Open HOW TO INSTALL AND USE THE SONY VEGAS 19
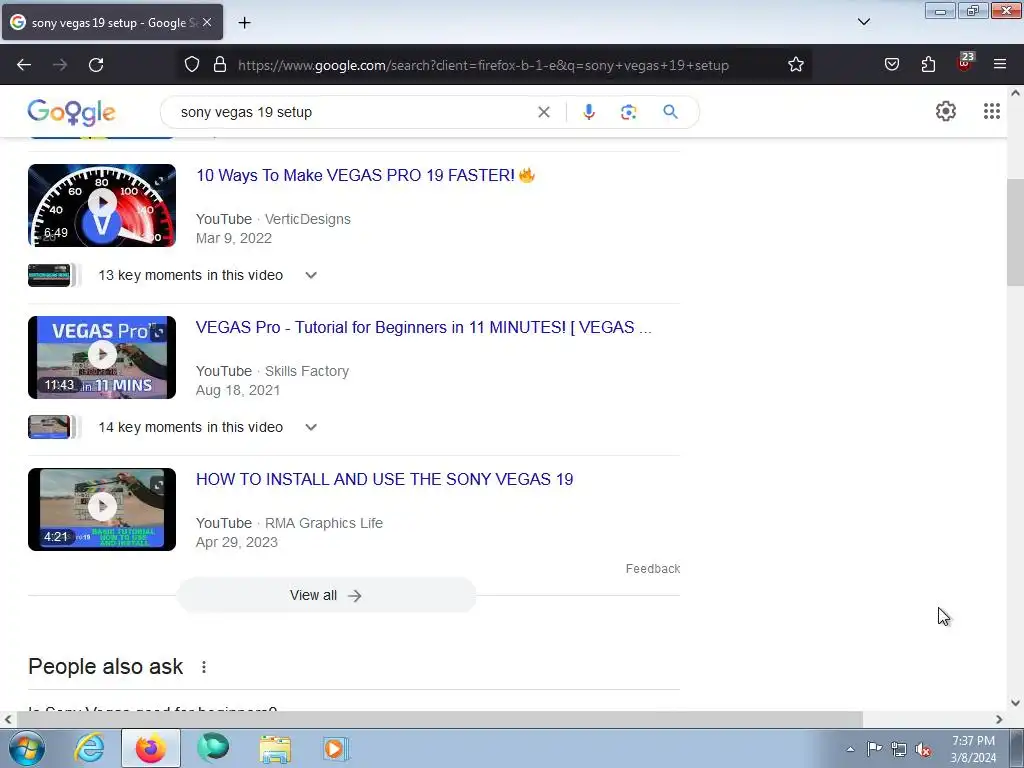Image resolution: width=1024 pixels, height=768 pixels. [385, 479]
